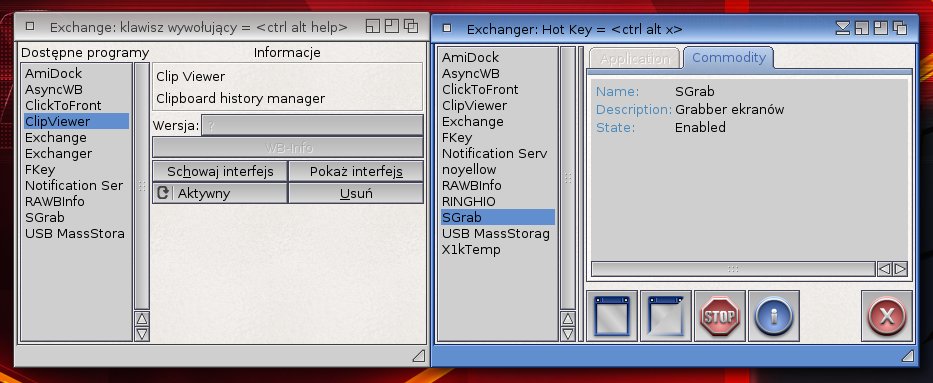933x383 pixels.
Task: Select FKey in Exchange program list
Action: pyautogui.click(x=76, y=169)
